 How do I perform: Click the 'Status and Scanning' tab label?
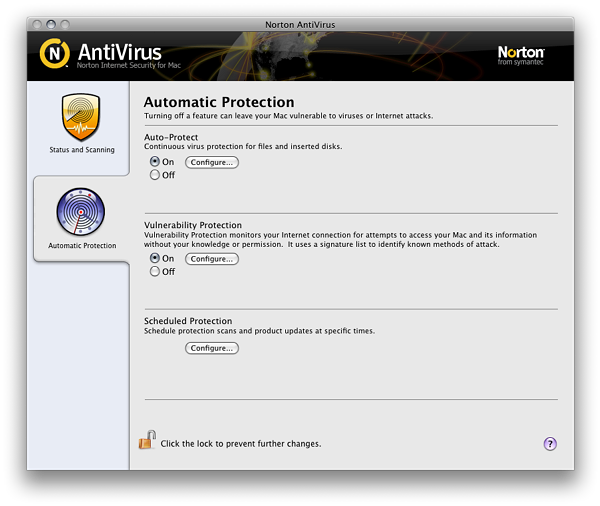click(x=82, y=150)
